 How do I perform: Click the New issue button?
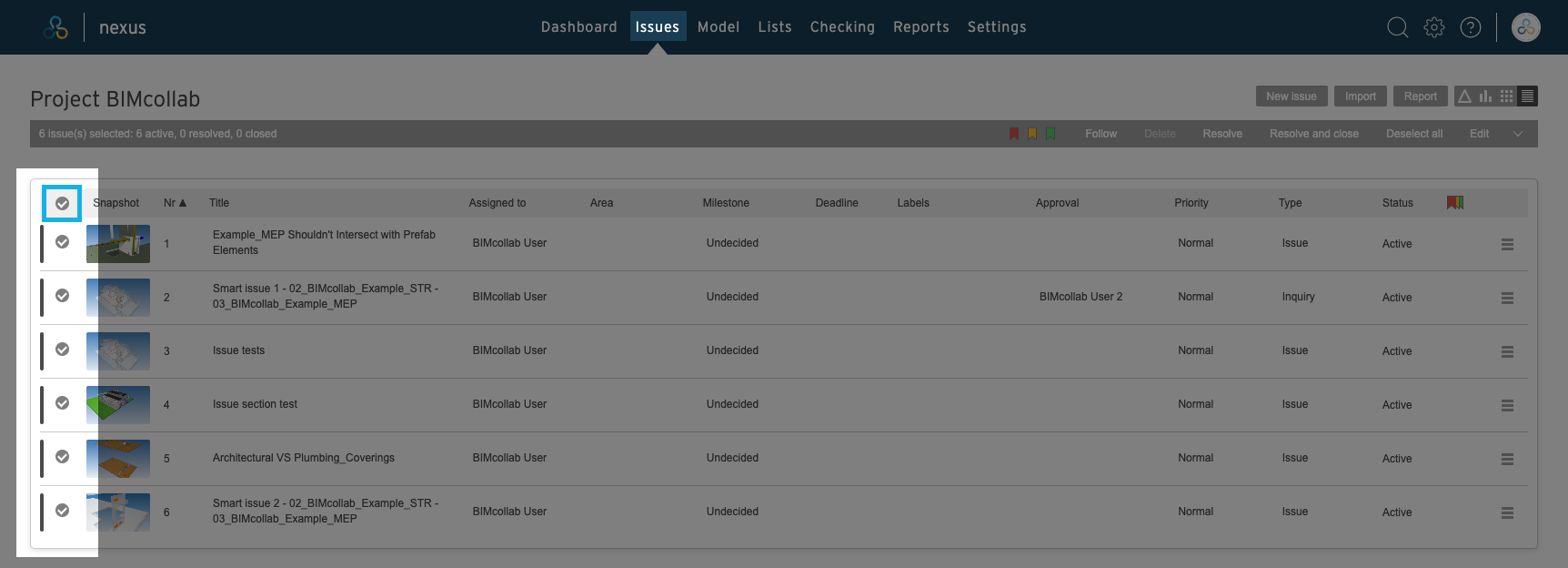click(x=1292, y=96)
